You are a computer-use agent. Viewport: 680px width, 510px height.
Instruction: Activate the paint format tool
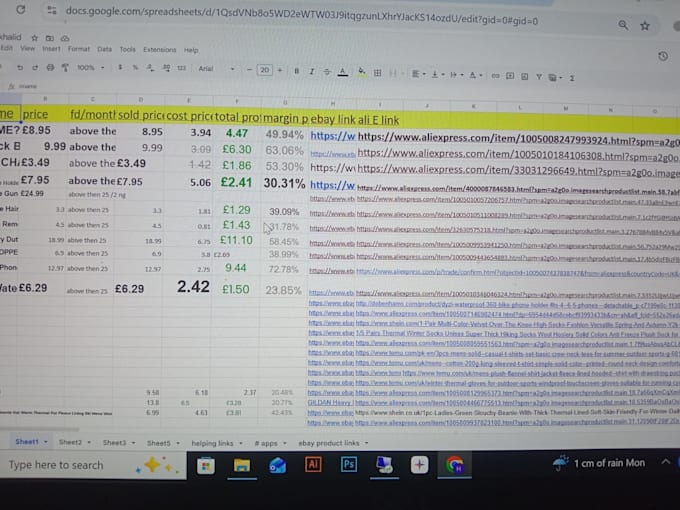[x=65, y=67]
